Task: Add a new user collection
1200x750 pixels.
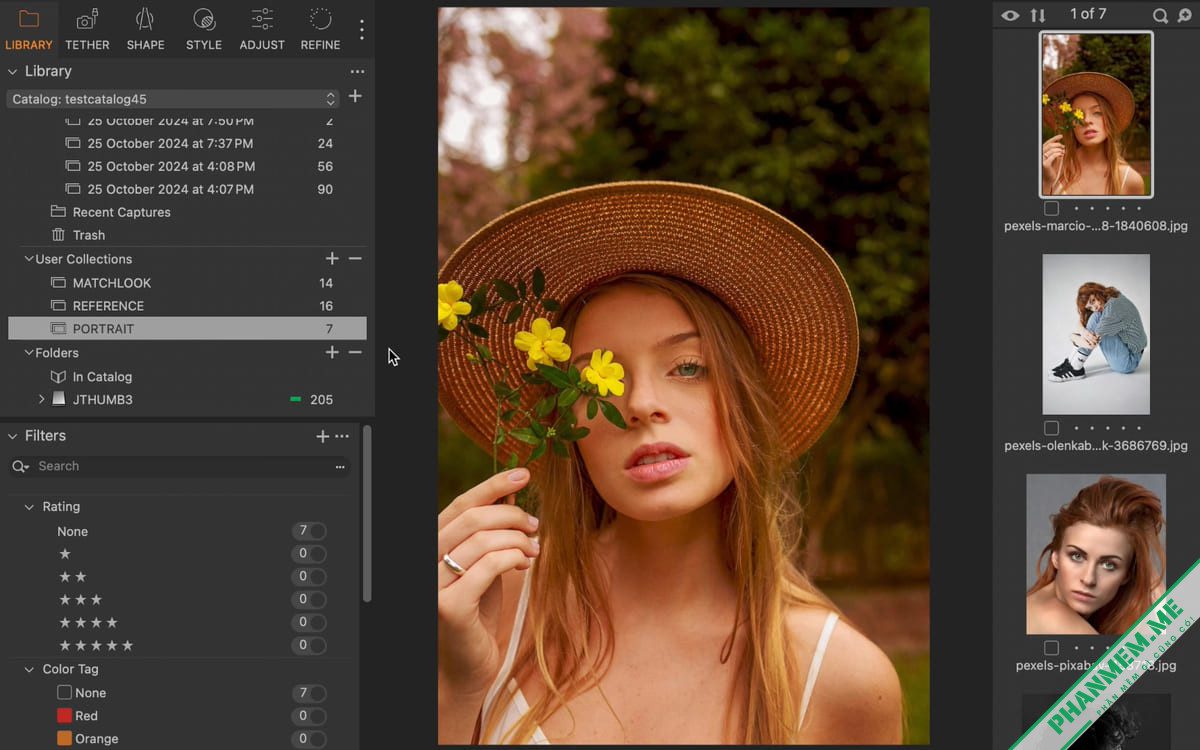Action: tap(332, 259)
